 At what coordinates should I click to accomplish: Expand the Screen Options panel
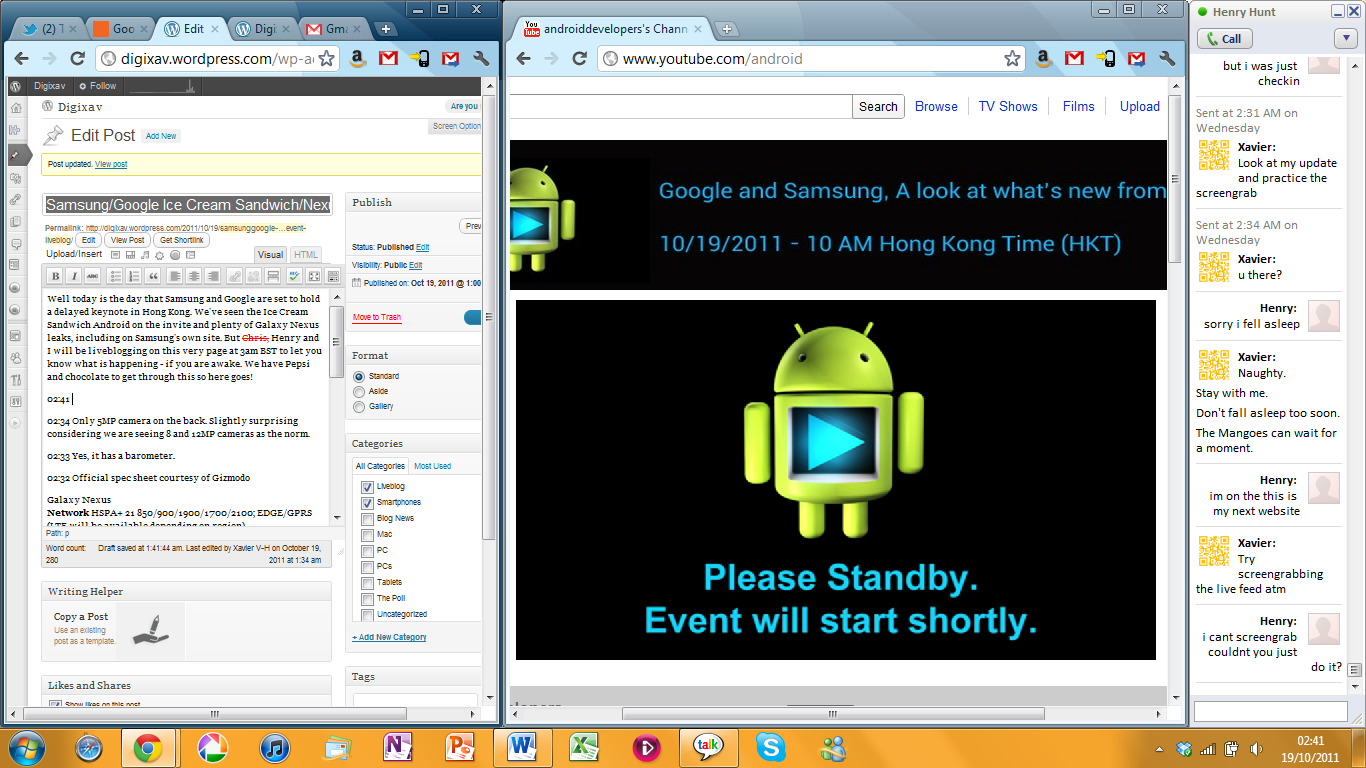point(456,127)
